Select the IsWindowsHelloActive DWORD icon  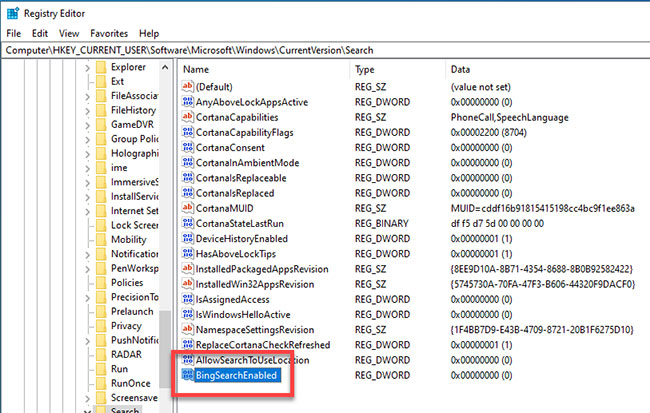(188, 314)
